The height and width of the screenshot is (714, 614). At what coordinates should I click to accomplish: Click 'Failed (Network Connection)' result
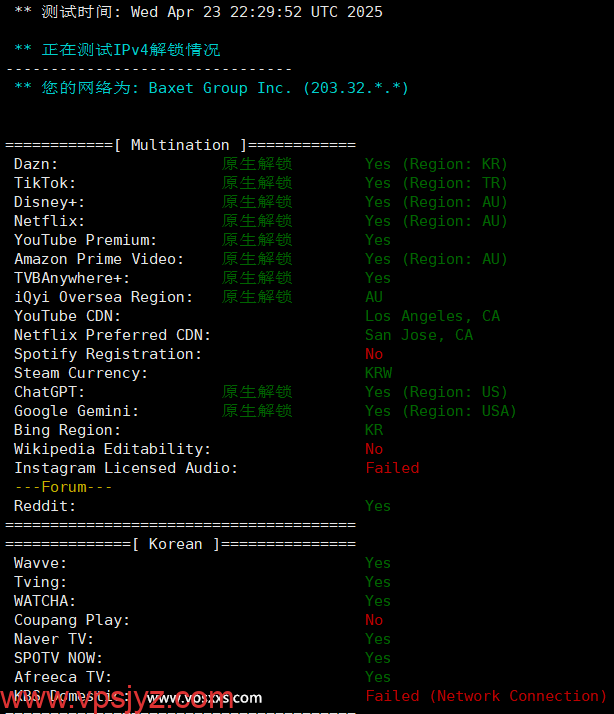(486, 696)
